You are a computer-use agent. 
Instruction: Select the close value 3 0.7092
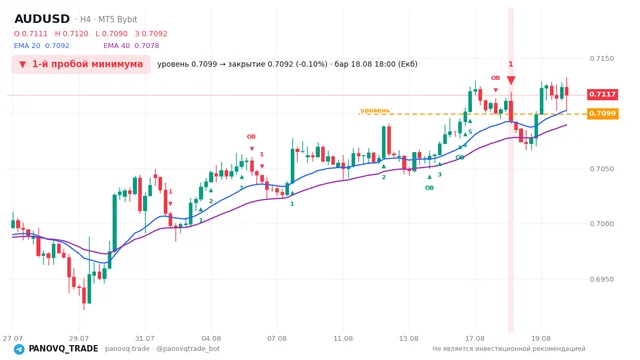151,34
